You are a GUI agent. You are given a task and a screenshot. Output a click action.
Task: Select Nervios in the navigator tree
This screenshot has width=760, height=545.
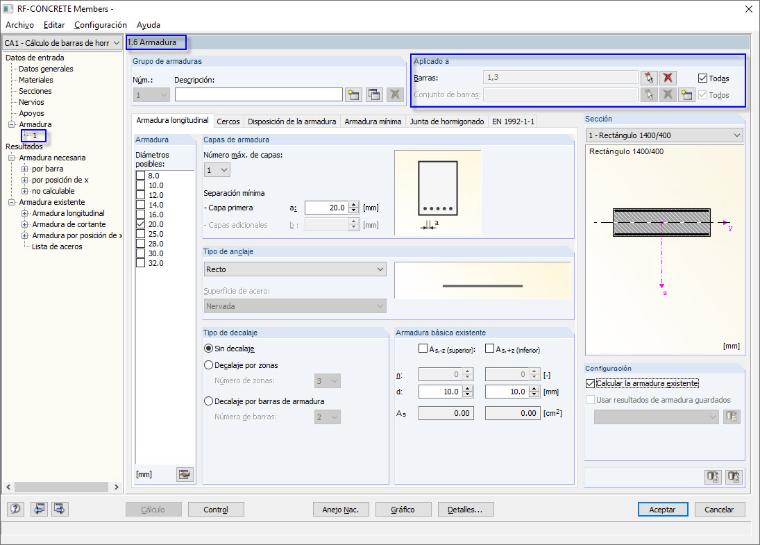coord(31,102)
